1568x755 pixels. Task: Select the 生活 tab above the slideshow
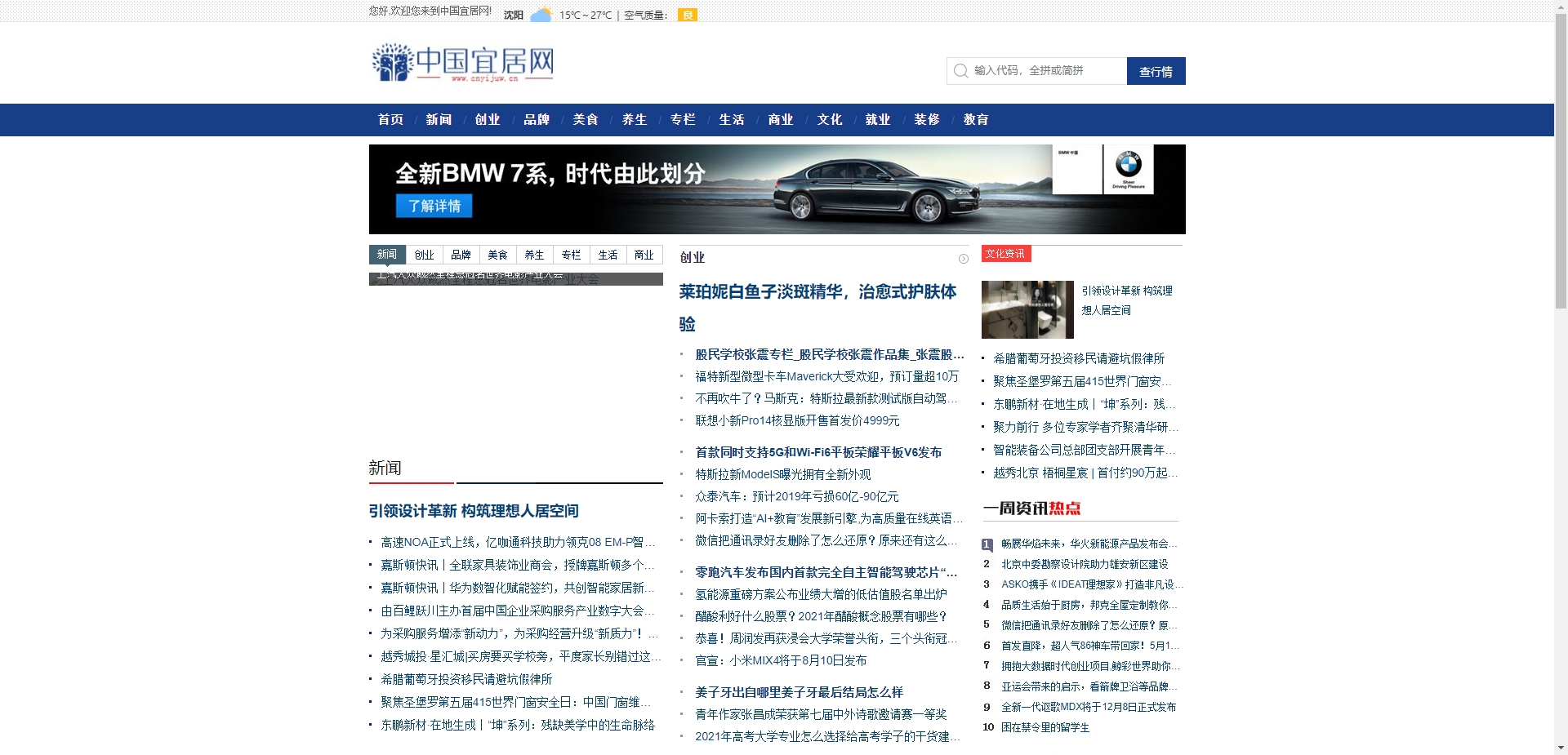[x=608, y=255]
